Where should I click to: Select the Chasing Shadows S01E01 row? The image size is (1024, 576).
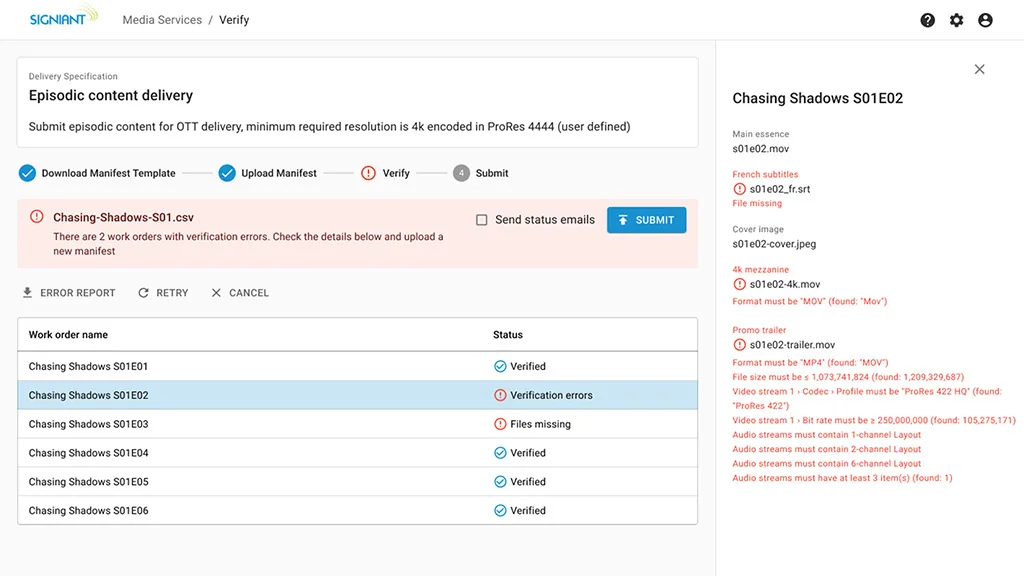coord(88,366)
